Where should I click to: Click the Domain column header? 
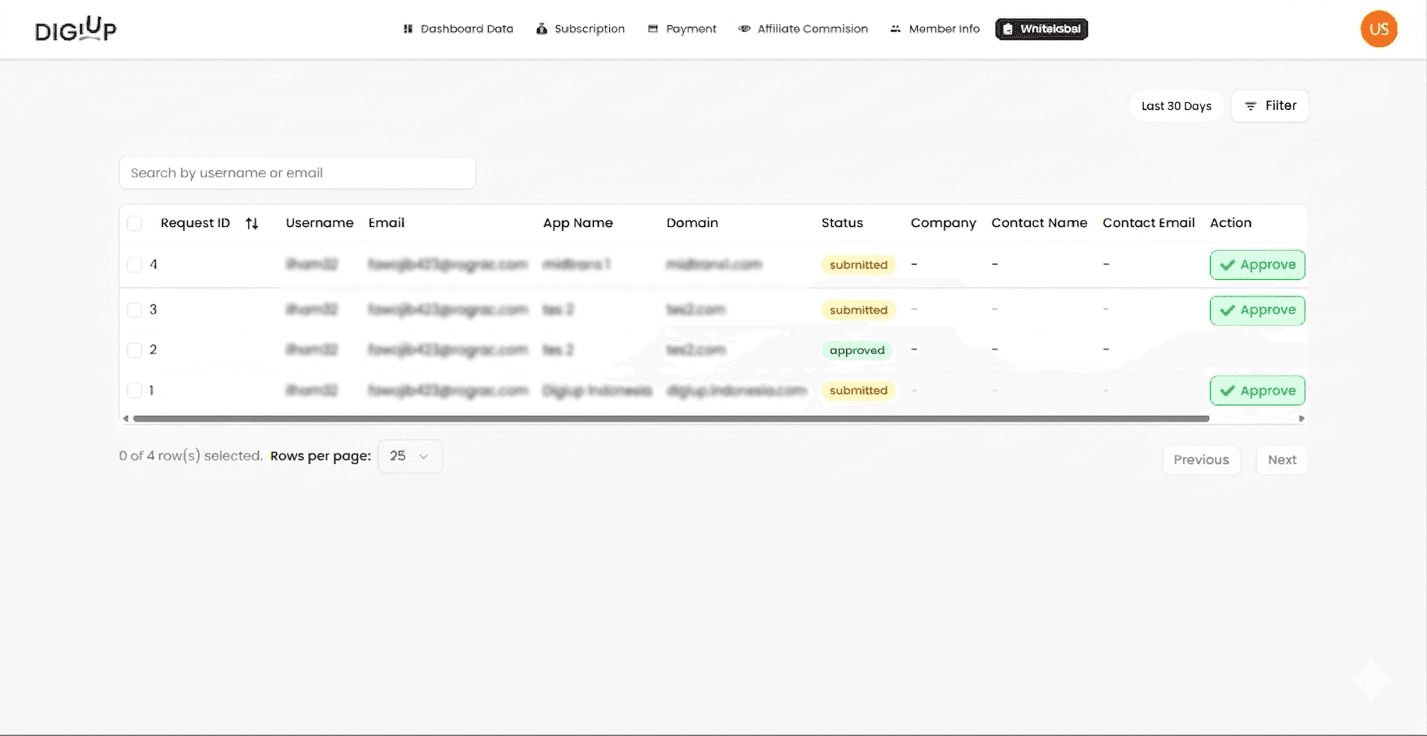point(692,223)
